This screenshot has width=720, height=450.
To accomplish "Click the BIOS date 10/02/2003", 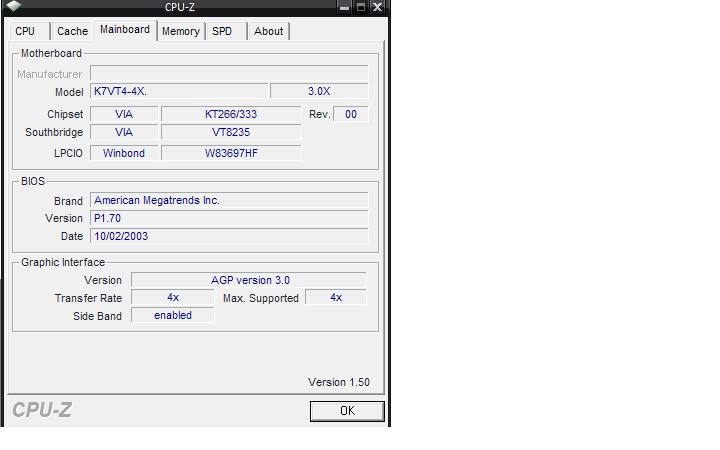I will (229, 236).
